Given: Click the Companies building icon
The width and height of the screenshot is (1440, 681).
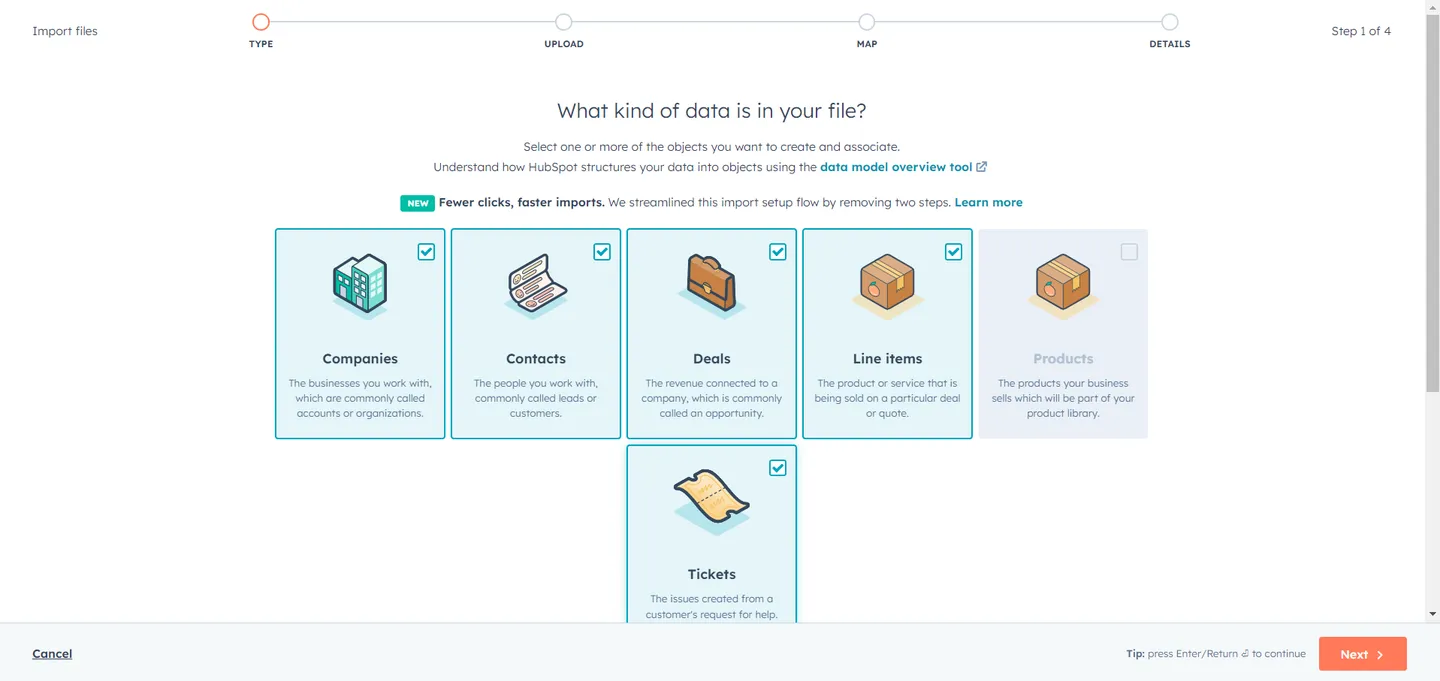Looking at the screenshot, I should point(360,286).
